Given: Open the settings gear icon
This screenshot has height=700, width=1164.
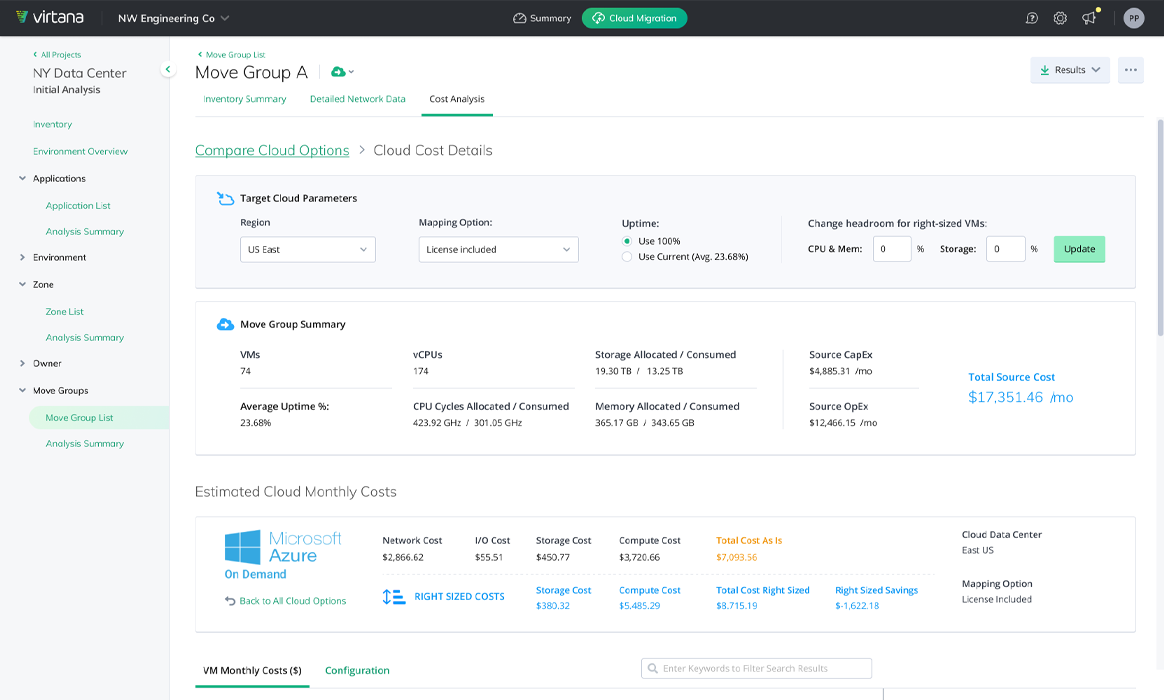Looking at the screenshot, I should pos(1060,18).
